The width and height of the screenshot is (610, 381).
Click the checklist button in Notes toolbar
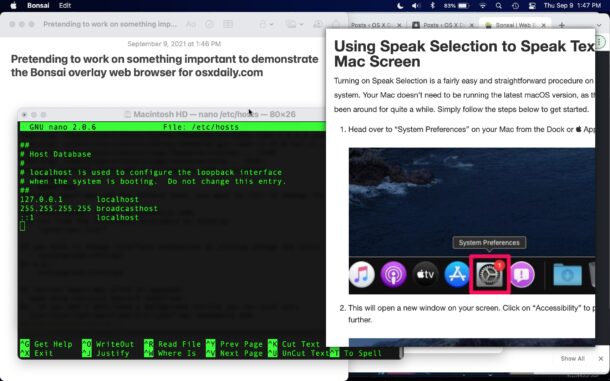tap(209, 24)
